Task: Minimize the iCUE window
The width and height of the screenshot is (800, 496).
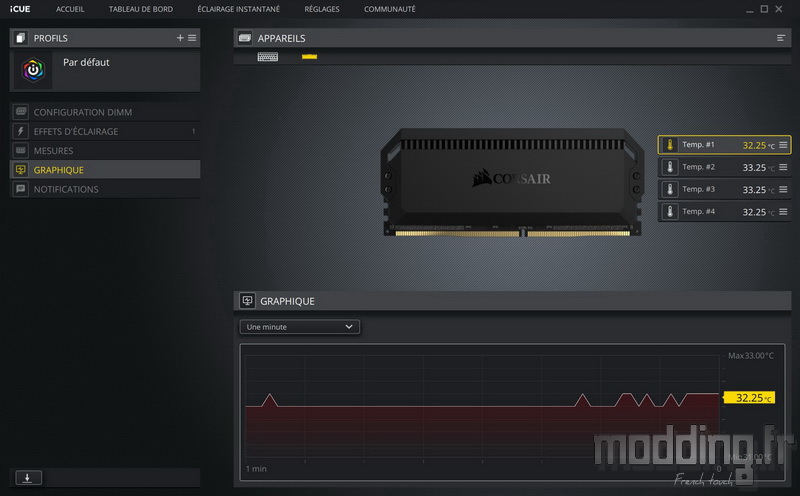Action: pos(749,10)
